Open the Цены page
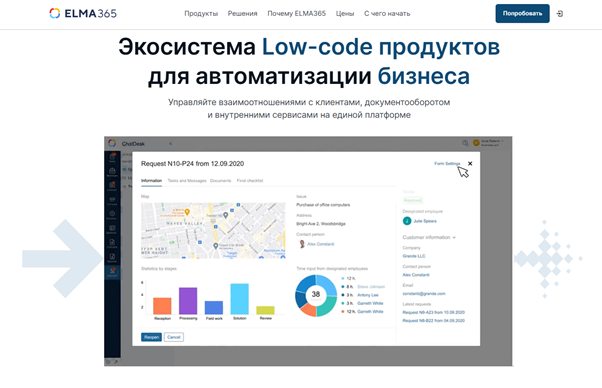This screenshot has height=388, width=602. coord(345,13)
